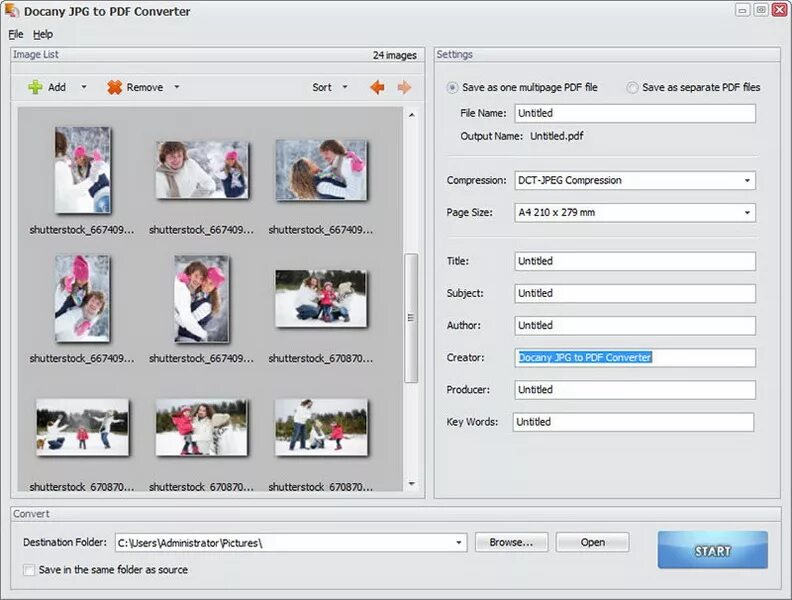
Task: Select second-row left portrait thumbnail
Action: pyautogui.click(x=82, y=298)
